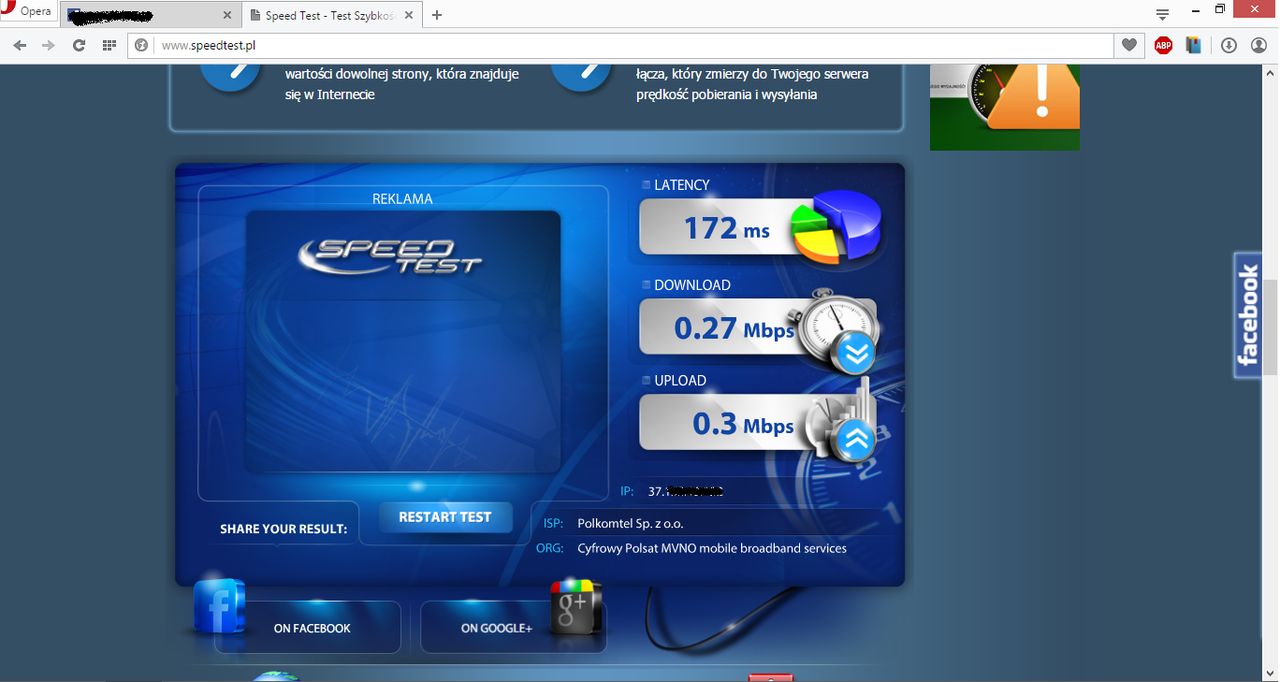Viewport: 1280px width, 682px height.
Task: Click the site info globe icon
Action: coord(142,45)
